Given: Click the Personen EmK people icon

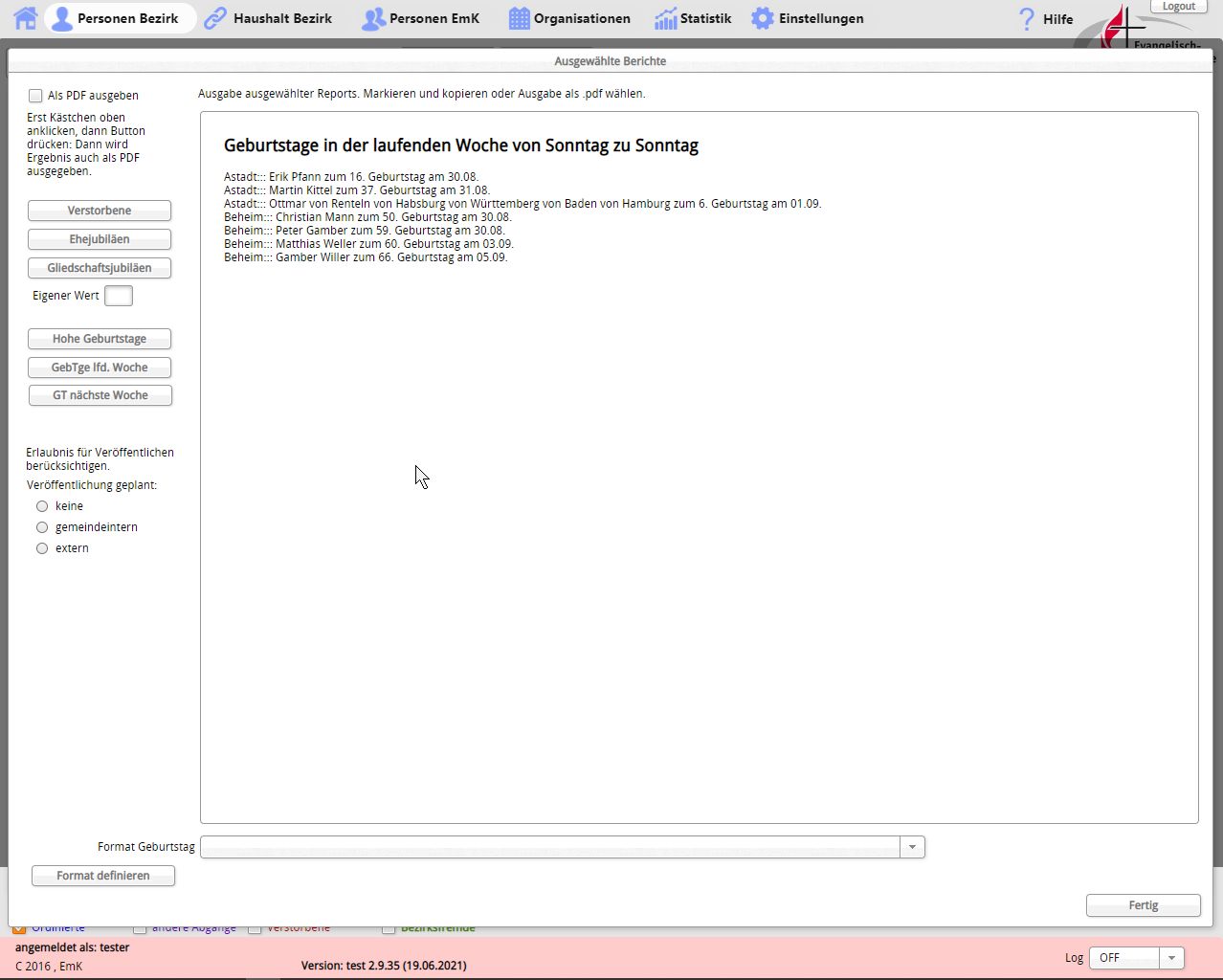Looking at the screenshot, I should pyautogui.click(x=372, y=19).
